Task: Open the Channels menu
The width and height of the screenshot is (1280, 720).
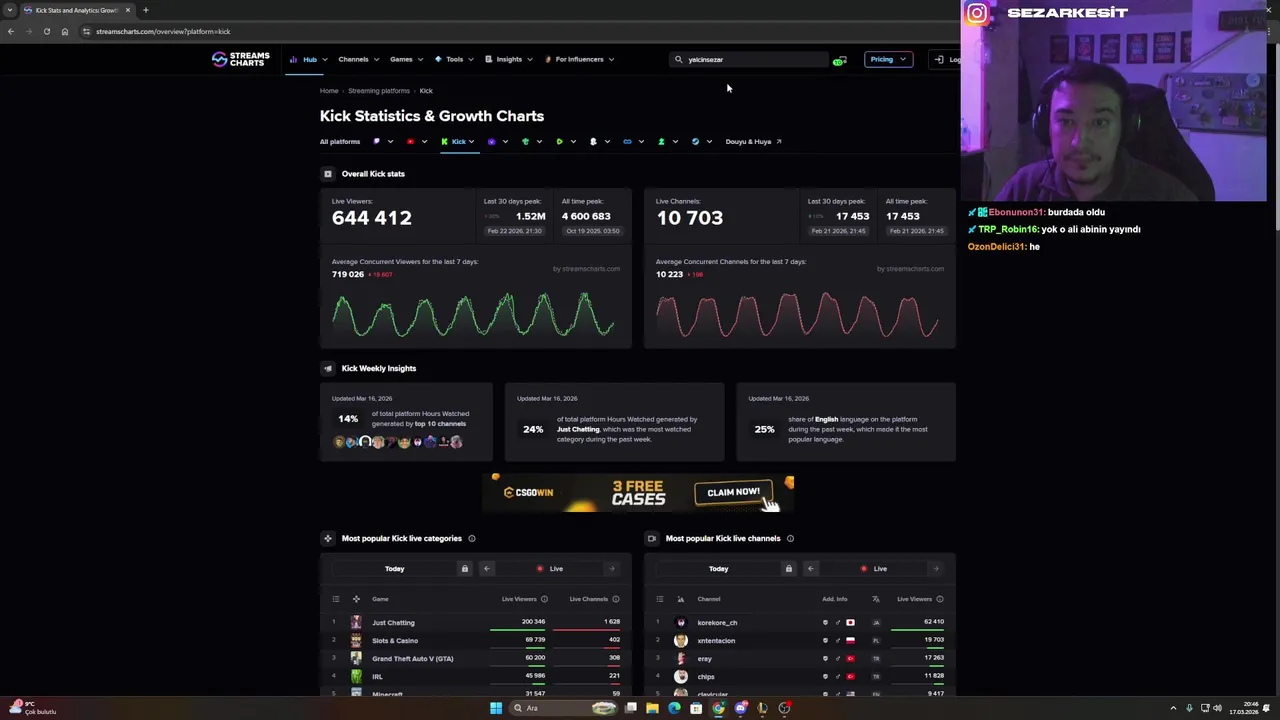Action: (358, 59)
